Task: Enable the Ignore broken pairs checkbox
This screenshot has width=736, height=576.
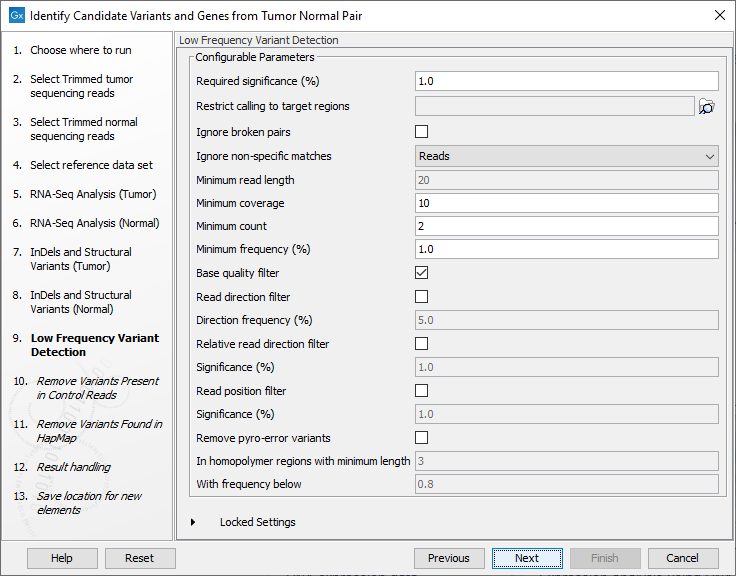Action: coord(421,132)
